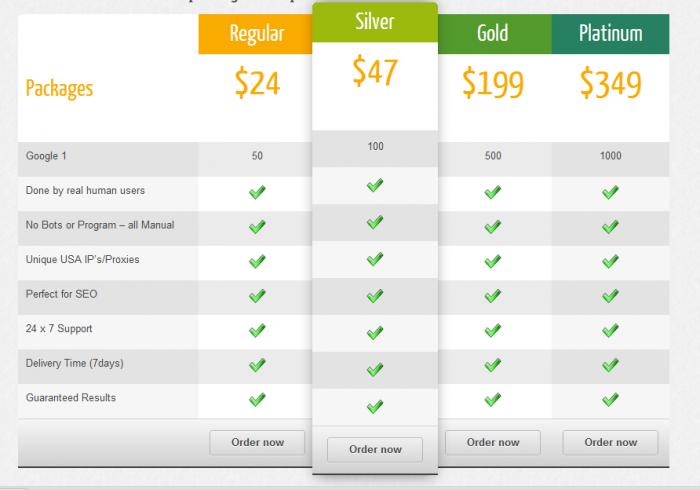700x490 pixels.
Task: Click Platinum plan's Perfect for SEO checkmark
Action: point(610,296)
